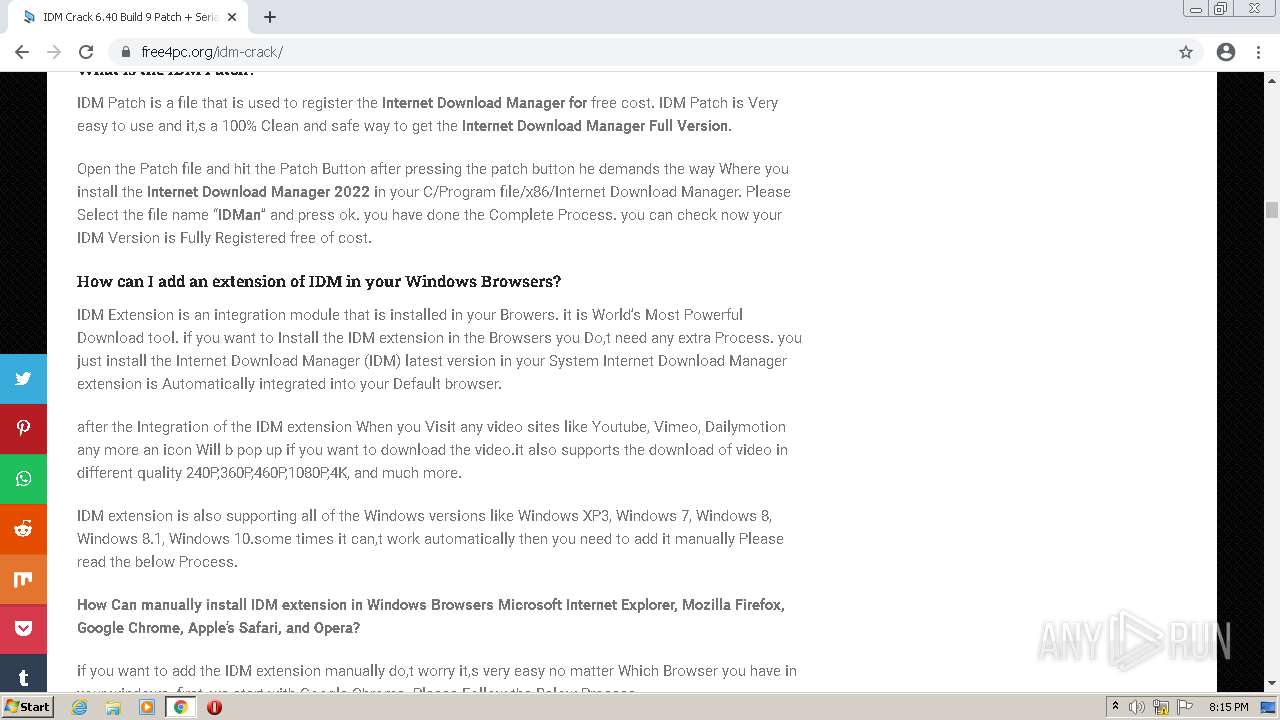View site security lock info
Screen dimensions: 1280x720
click(x=126, y=52)
